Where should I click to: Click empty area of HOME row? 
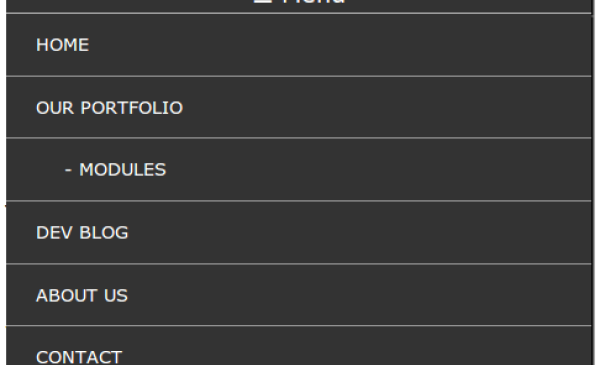344,45
